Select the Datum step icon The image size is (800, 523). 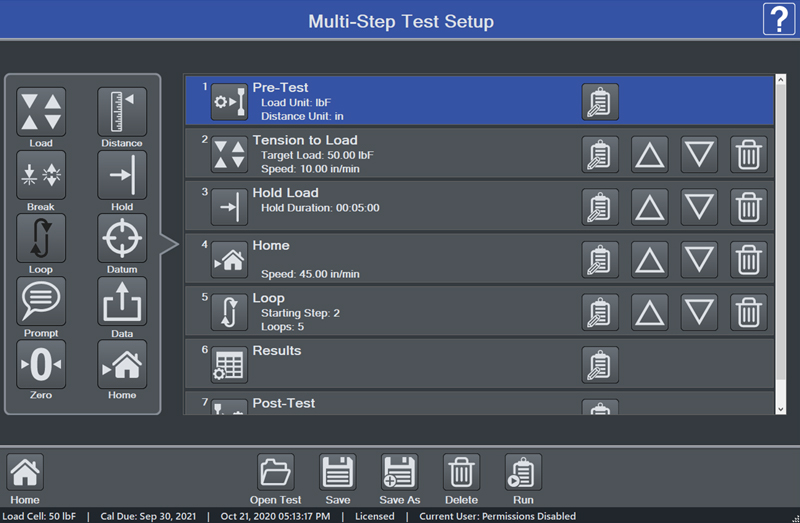[122, 238]
